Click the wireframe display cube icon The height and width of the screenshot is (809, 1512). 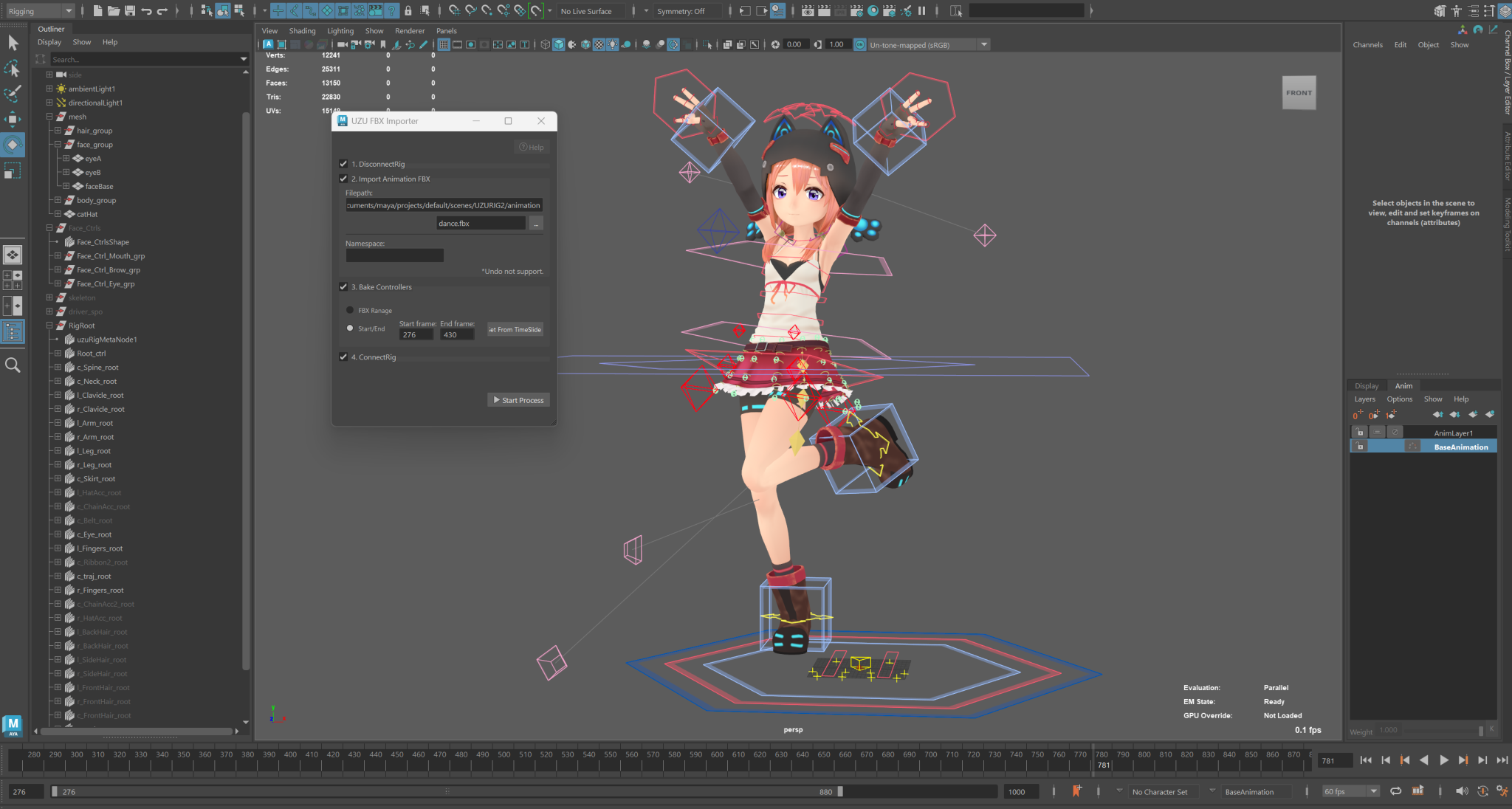(x=546, y=45)
